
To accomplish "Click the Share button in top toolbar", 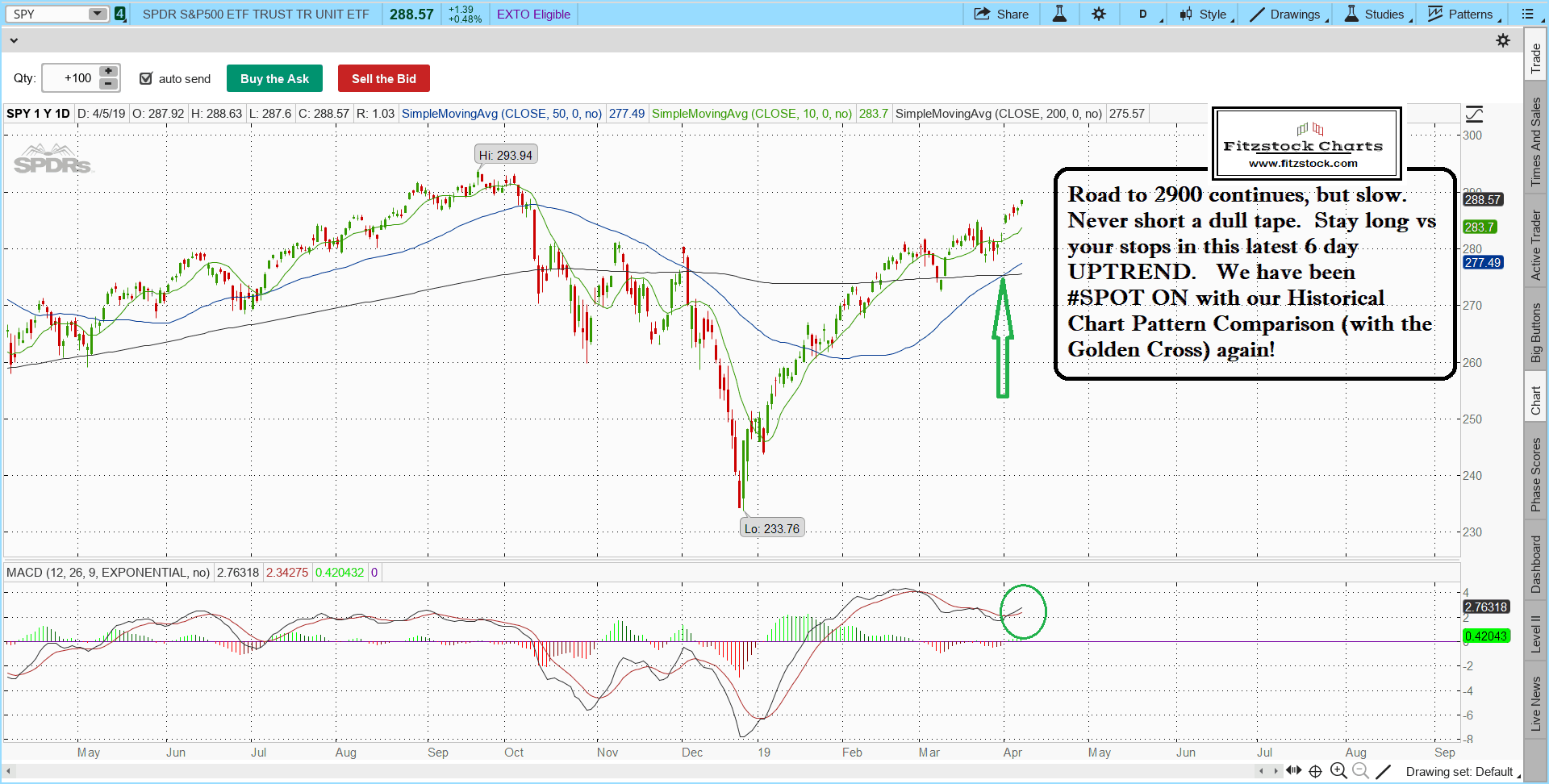I will (x=1001, y=15).
